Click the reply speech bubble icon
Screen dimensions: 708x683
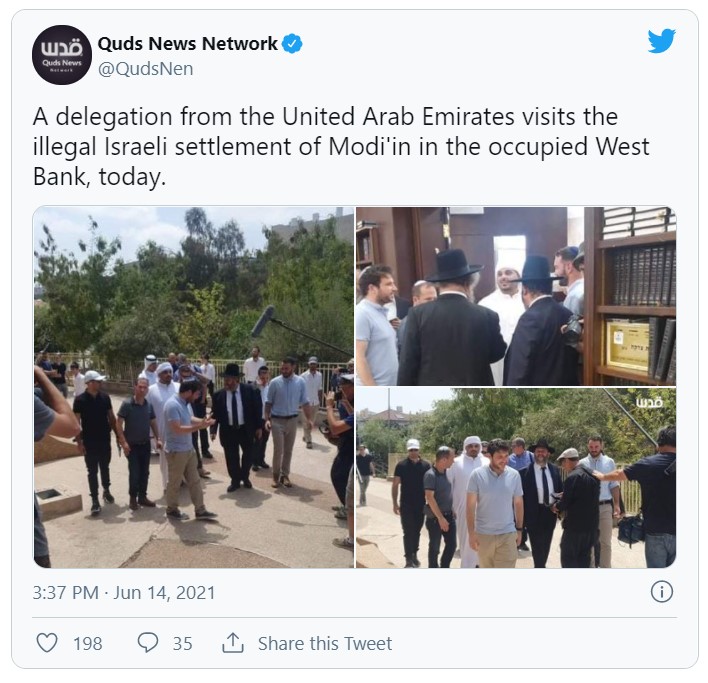[x=148, y=643]
